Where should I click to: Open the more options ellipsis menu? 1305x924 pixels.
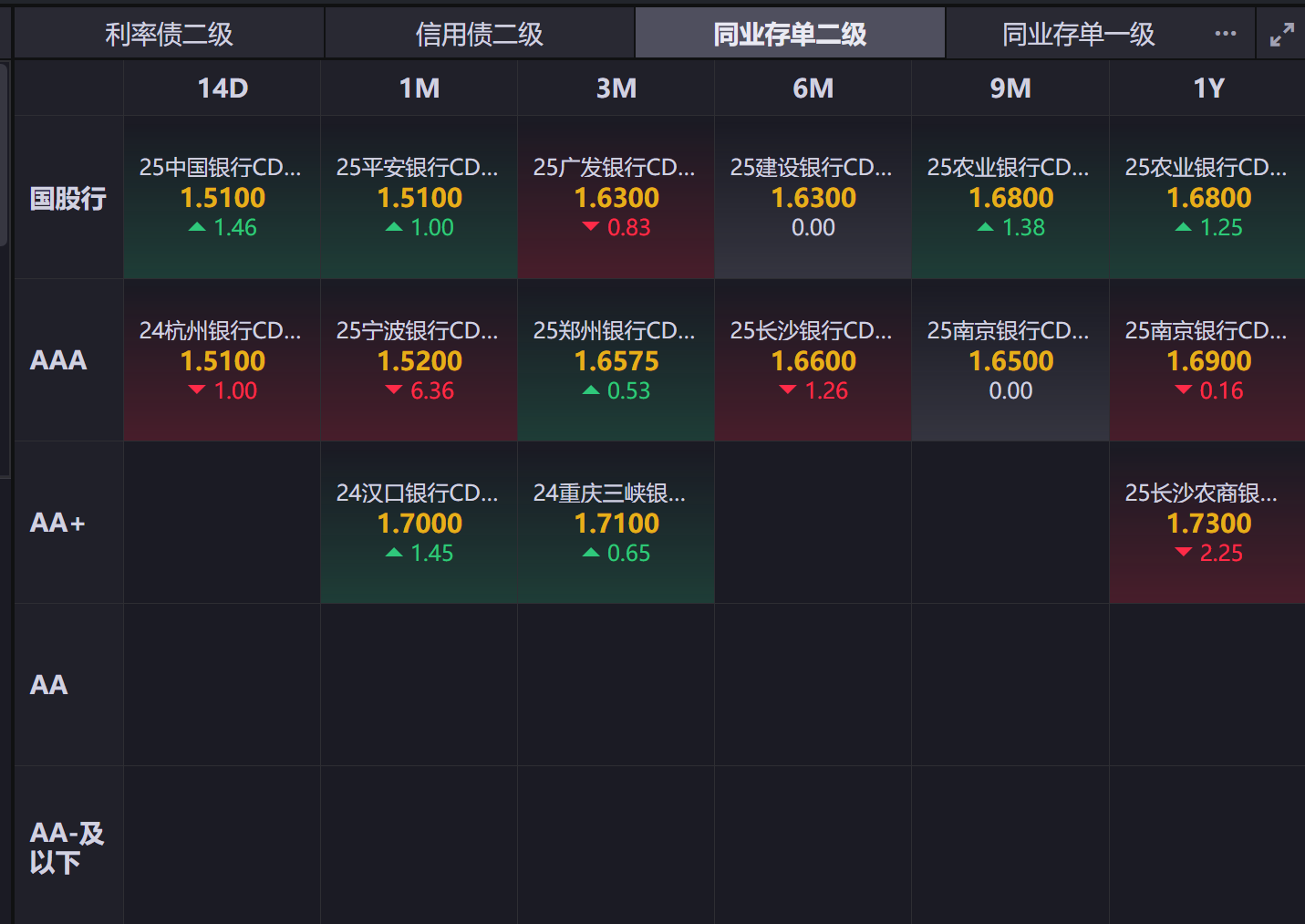pyautogui.click(x=1226, y=34)
